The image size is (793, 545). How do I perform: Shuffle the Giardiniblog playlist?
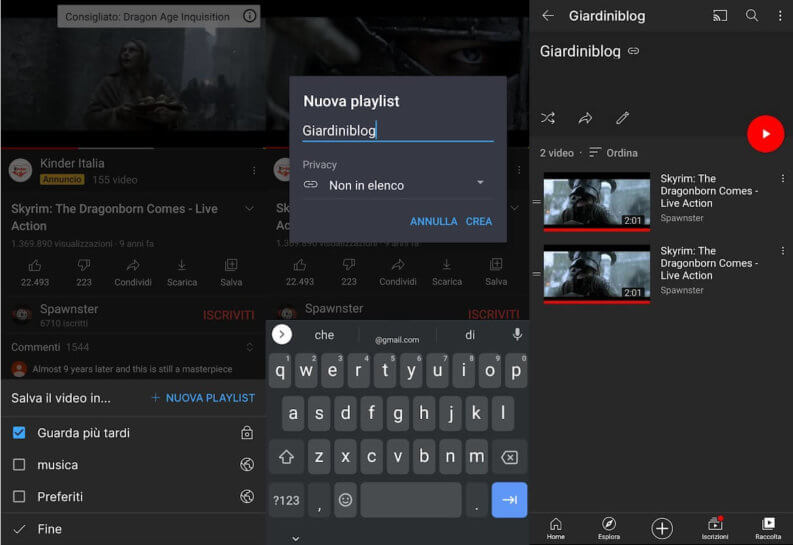pyautogui.click(x=548, y=118)
